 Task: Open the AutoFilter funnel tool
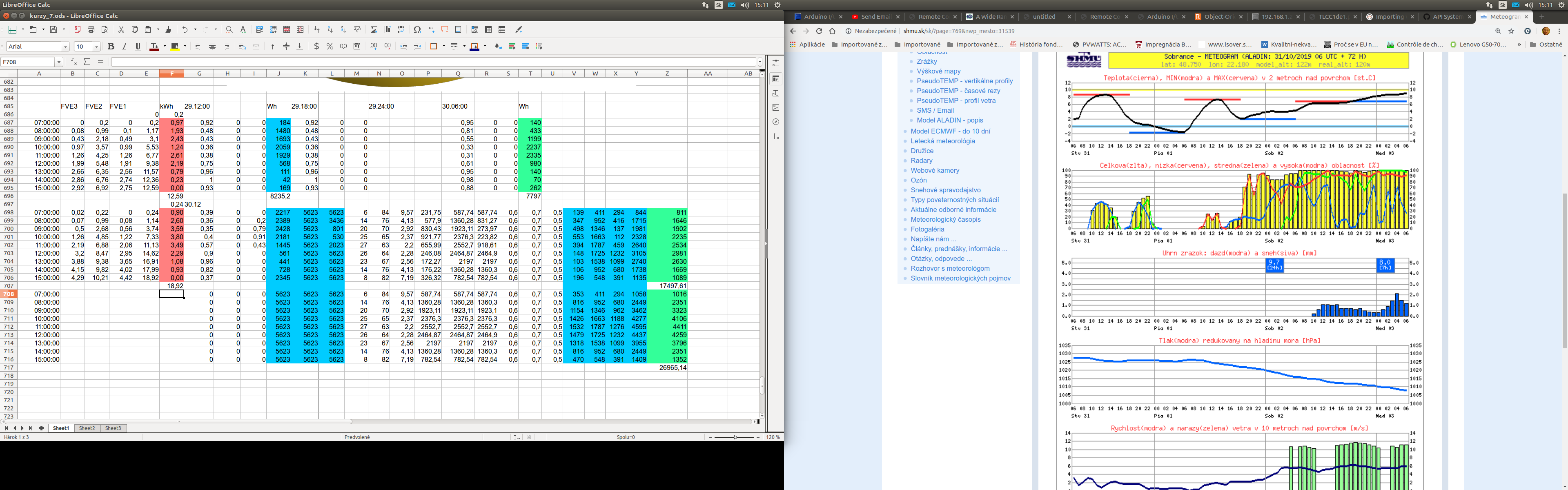[357, 29]
